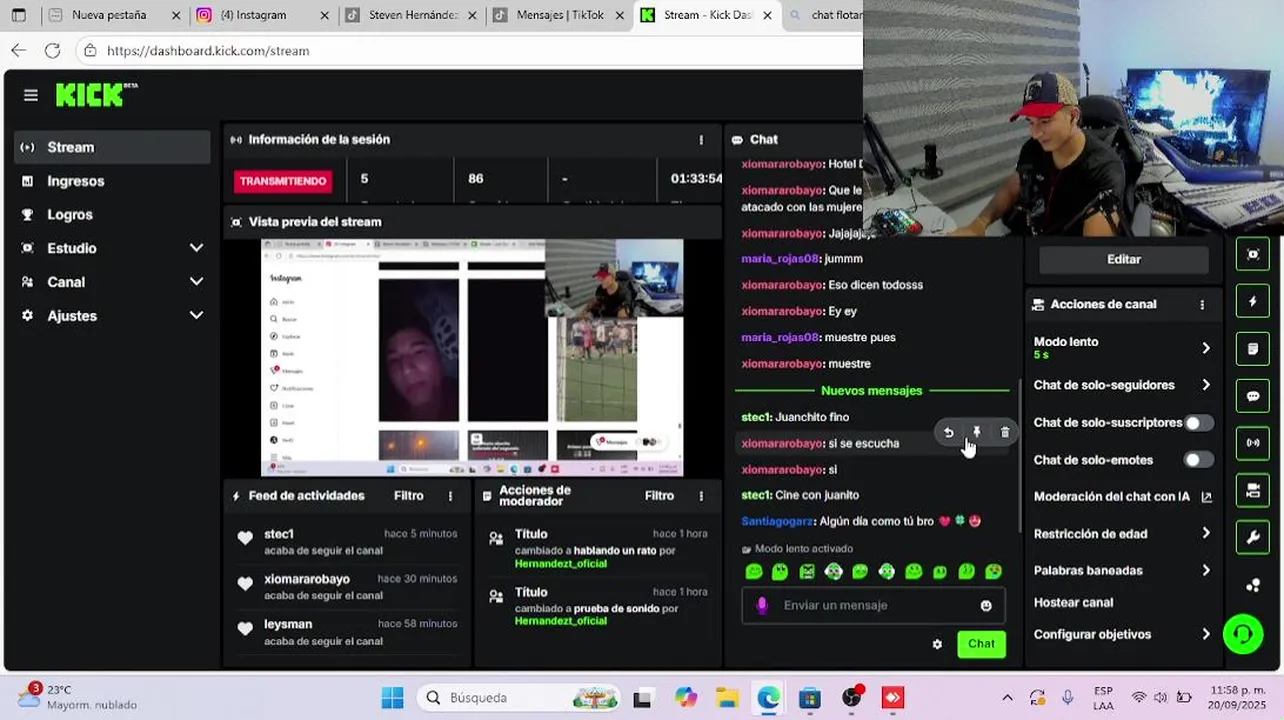The width and height of the screenshot is (1284, 720).
Task: Open options for Información de la sesión
Action: coord(701,140)
